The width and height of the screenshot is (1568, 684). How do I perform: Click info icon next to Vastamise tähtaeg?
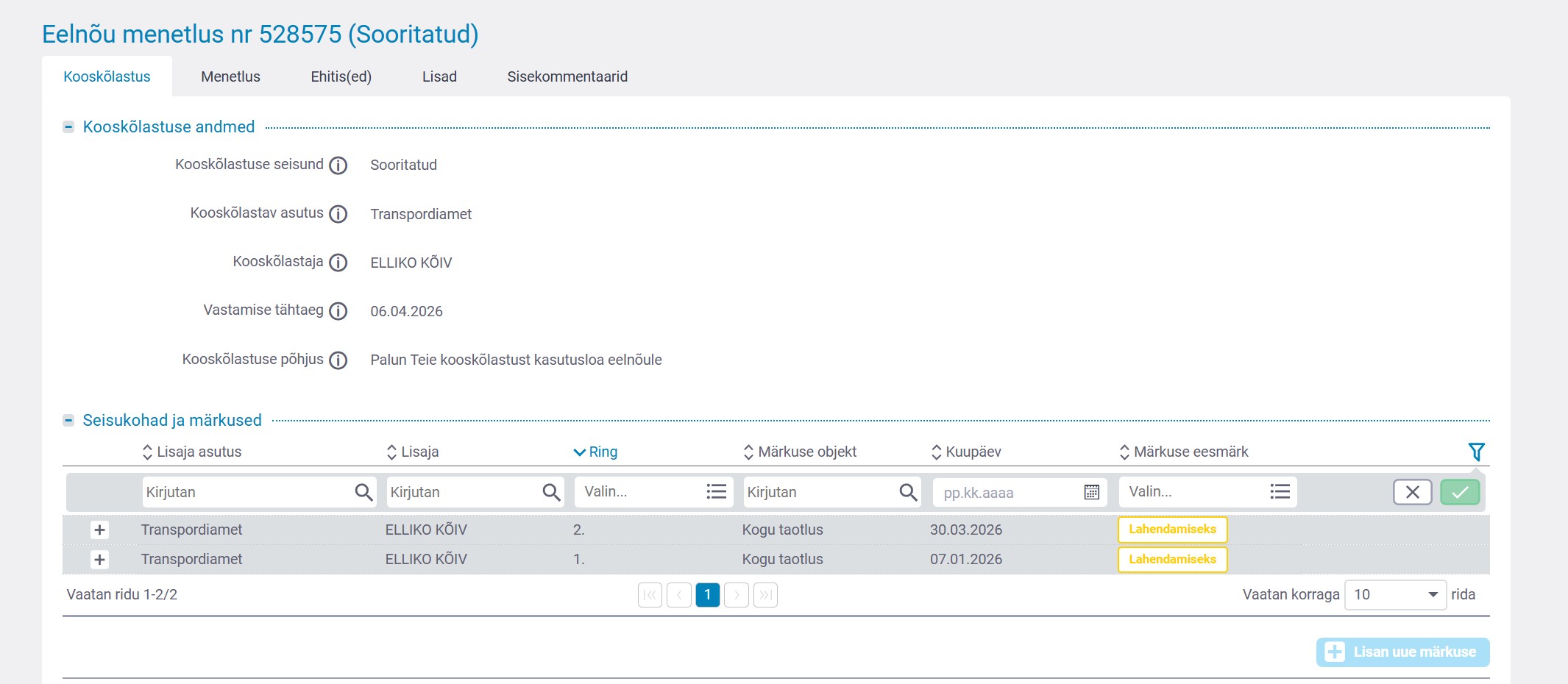click(338, 311)
